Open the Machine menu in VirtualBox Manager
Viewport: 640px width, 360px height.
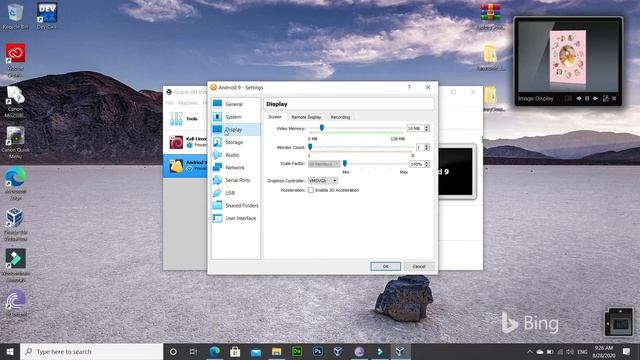tap(188, 103)
